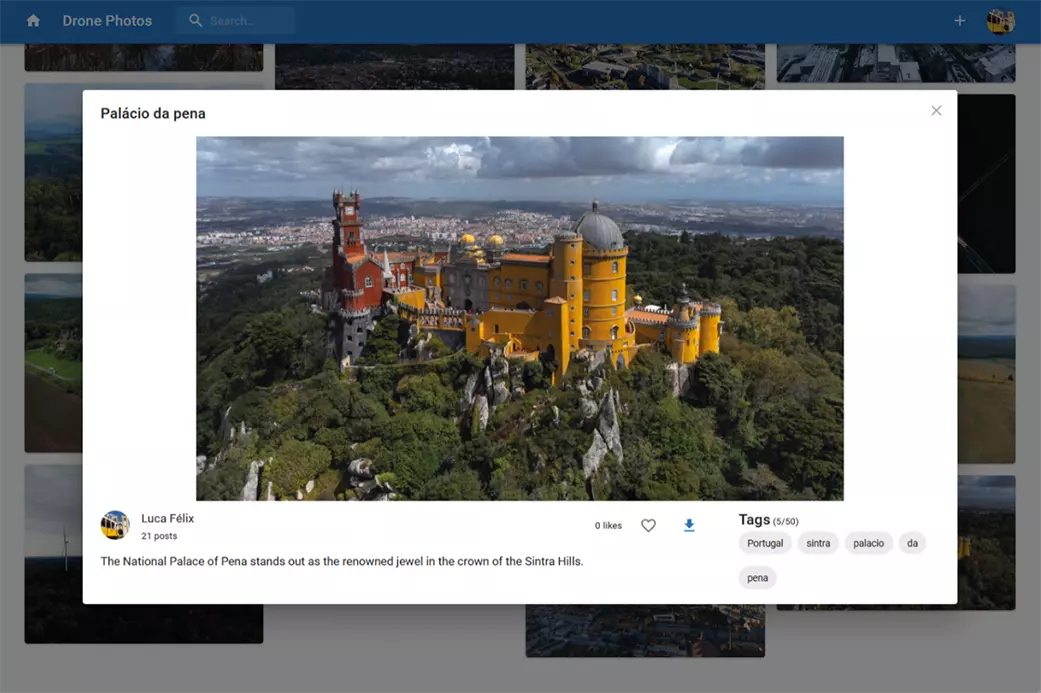Click the home icon in the top bar
The width and height of the screenshot is (1041, 693).
click(x=33, y=21)
